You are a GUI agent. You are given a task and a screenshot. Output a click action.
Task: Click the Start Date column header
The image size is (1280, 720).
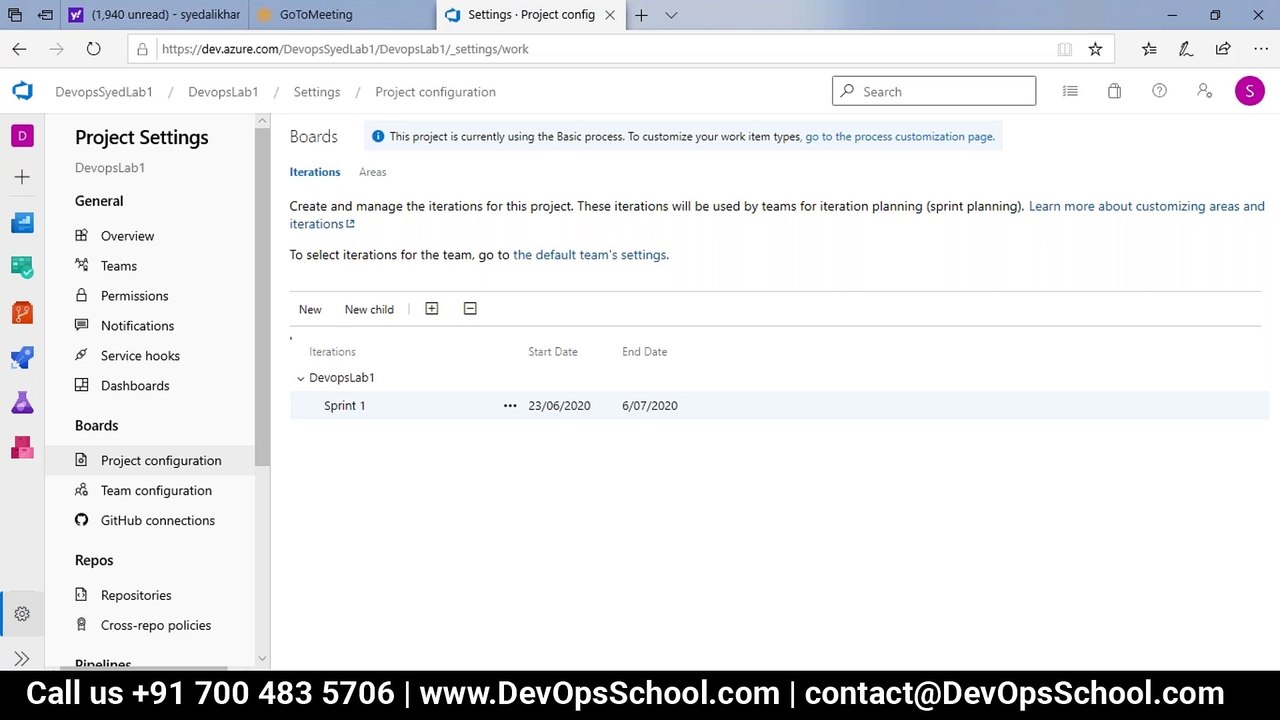pyautogui.click(x=553, y=352)
